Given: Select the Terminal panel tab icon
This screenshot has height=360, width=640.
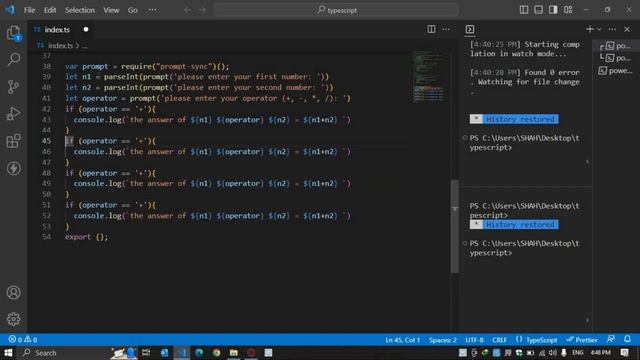Looking at the screenshot, I should pyautogui.click(x=470, y=29).
